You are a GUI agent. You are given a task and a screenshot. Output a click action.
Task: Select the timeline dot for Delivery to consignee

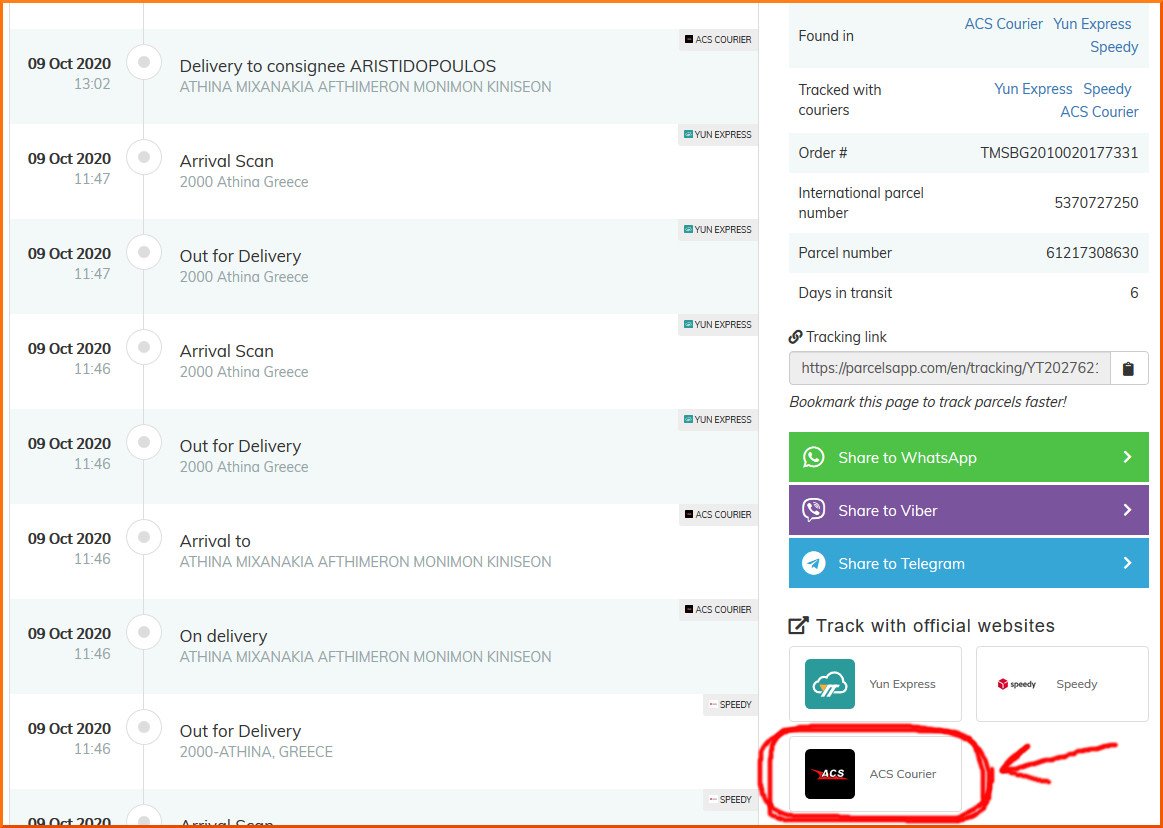[144, 62]
